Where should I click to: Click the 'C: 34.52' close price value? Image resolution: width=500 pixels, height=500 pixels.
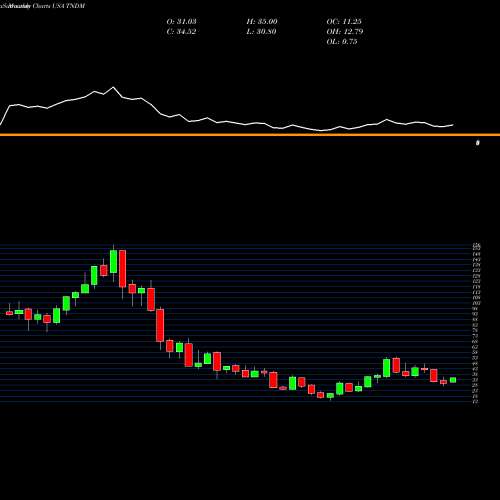tap(181, 32)
